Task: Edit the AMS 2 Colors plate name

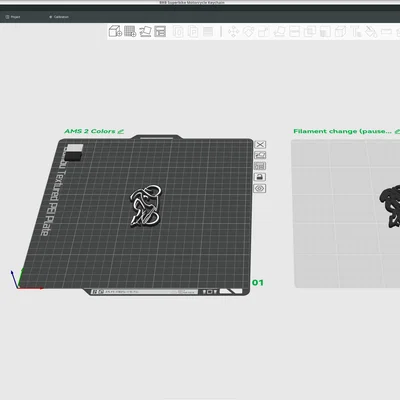Action: (121, 131)
